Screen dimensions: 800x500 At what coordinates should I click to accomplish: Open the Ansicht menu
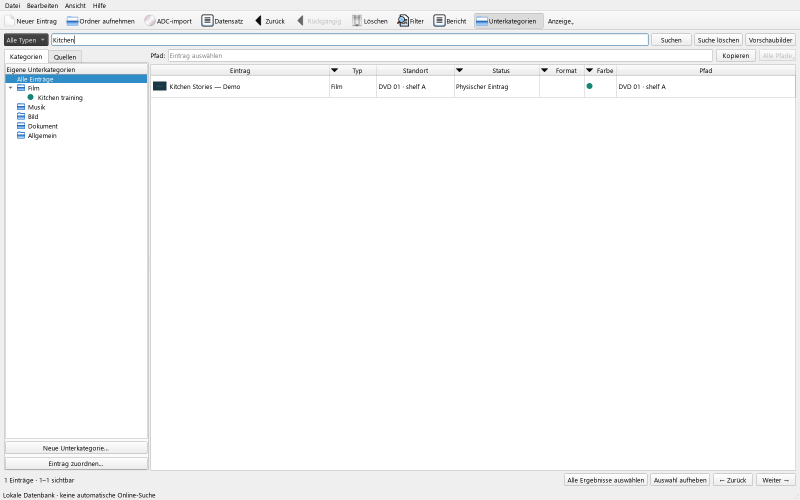75,5
